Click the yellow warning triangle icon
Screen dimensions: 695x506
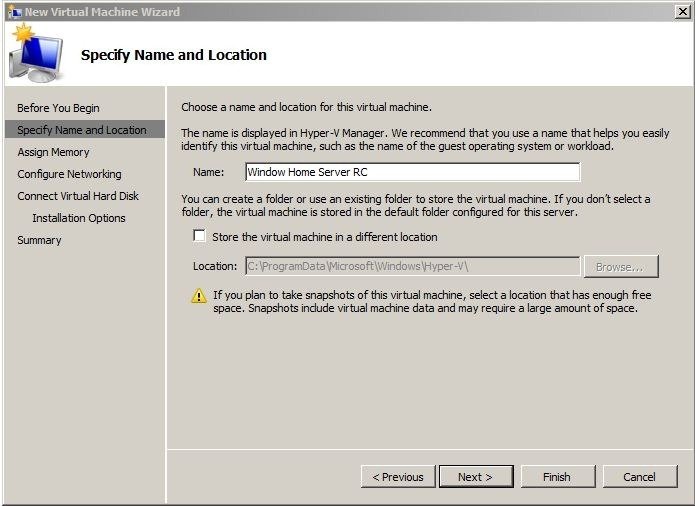pos(199,296)
